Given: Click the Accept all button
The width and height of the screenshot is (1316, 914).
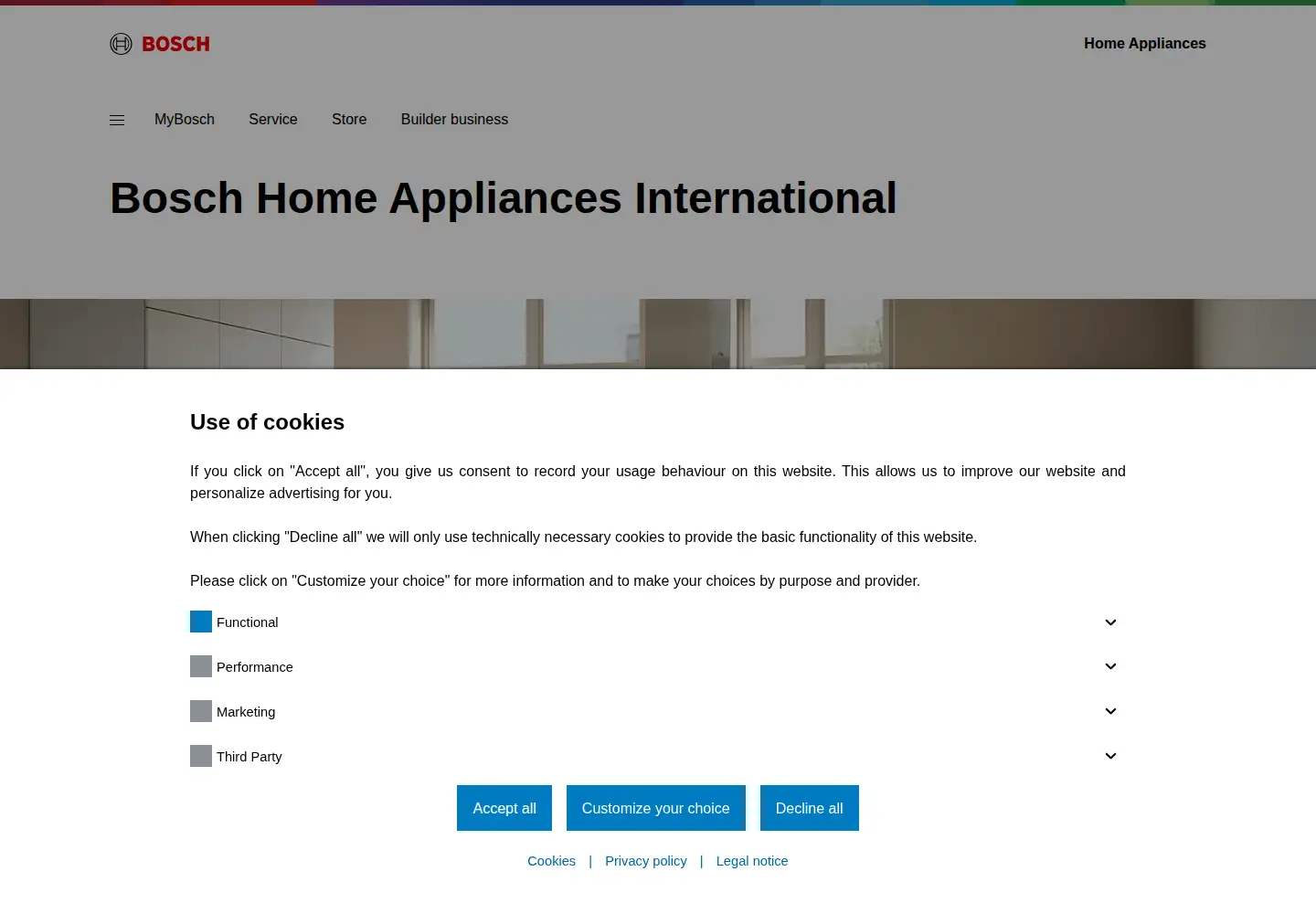Looking at the screenshot, I should (504, 808).
